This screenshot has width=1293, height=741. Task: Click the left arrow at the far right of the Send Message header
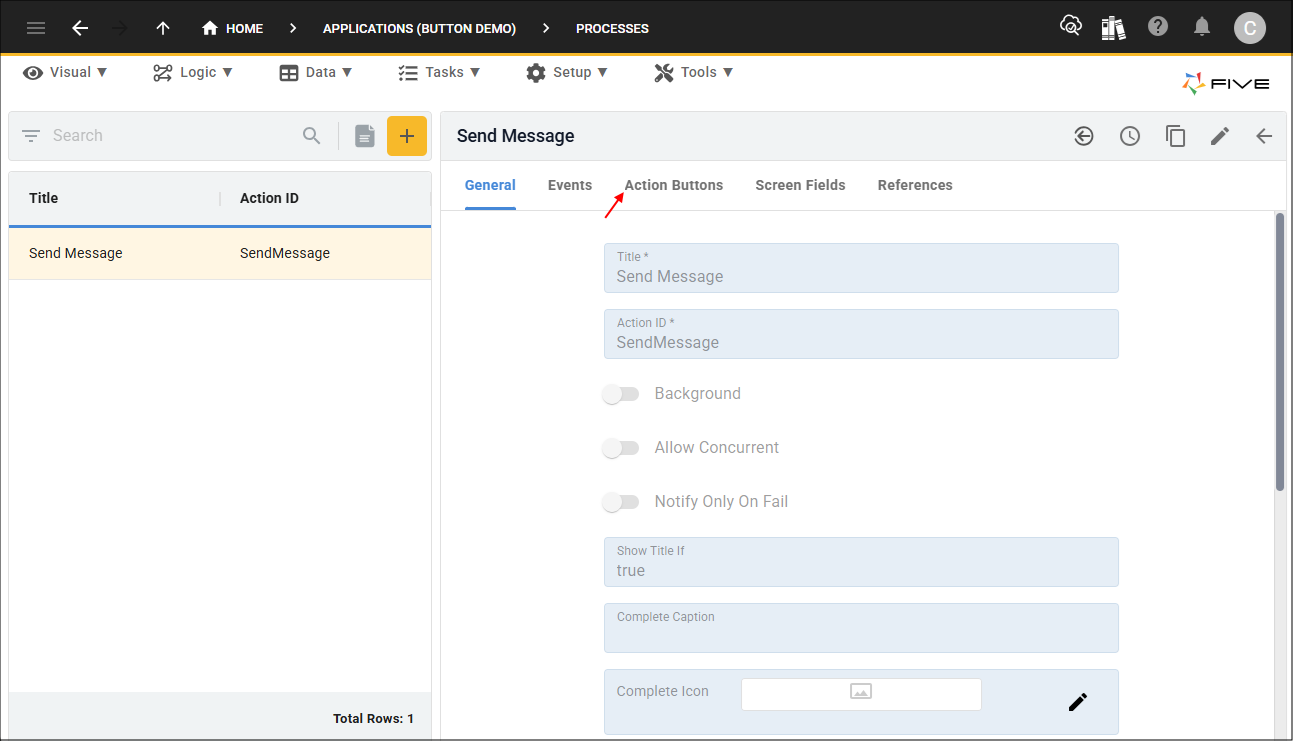[x=1264, y=136]
